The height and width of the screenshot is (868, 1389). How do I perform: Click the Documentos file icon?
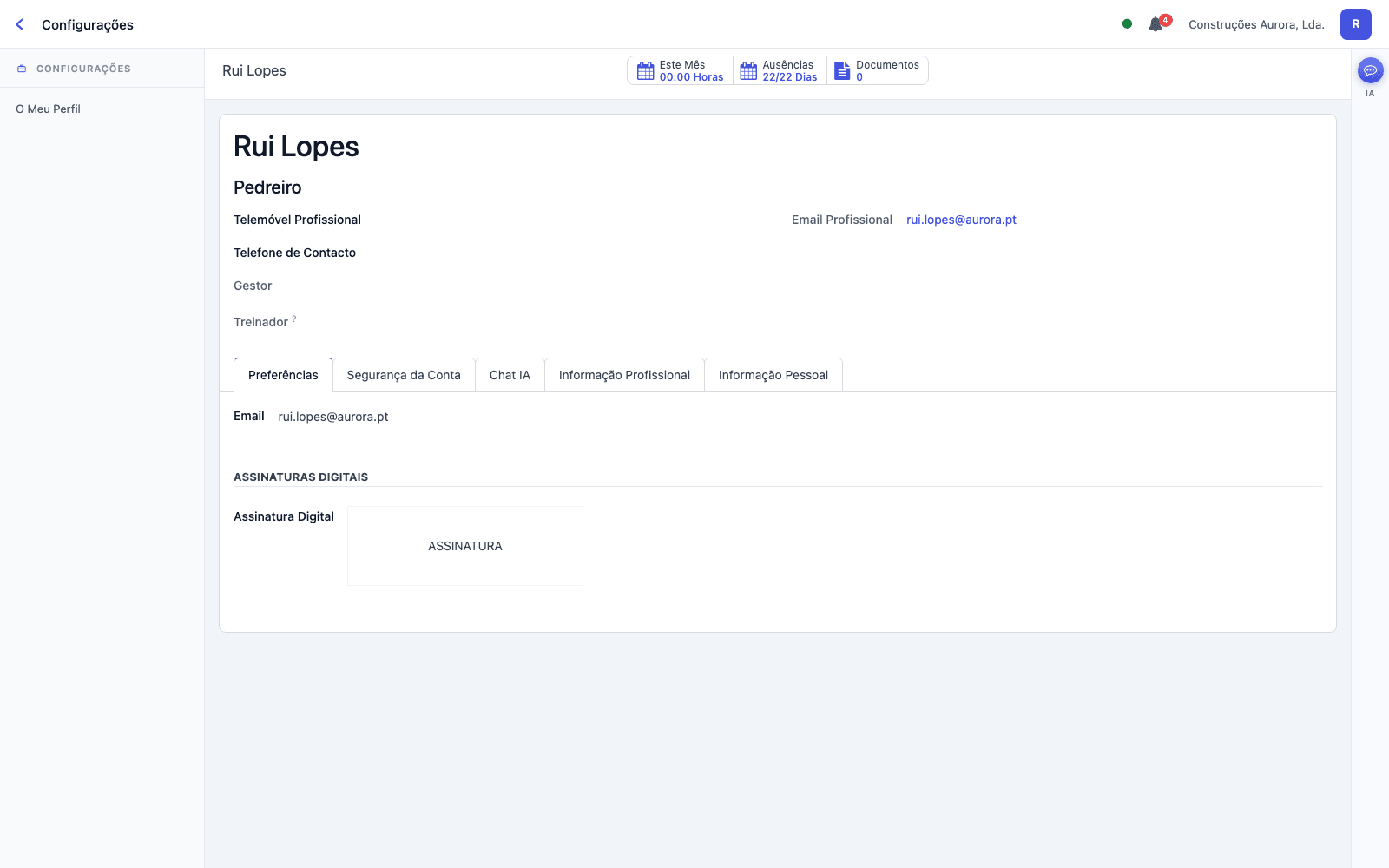point(842,71)
